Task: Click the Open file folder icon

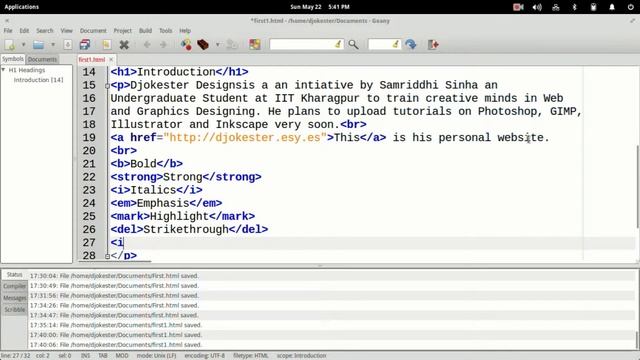Action: click(38, 44)
